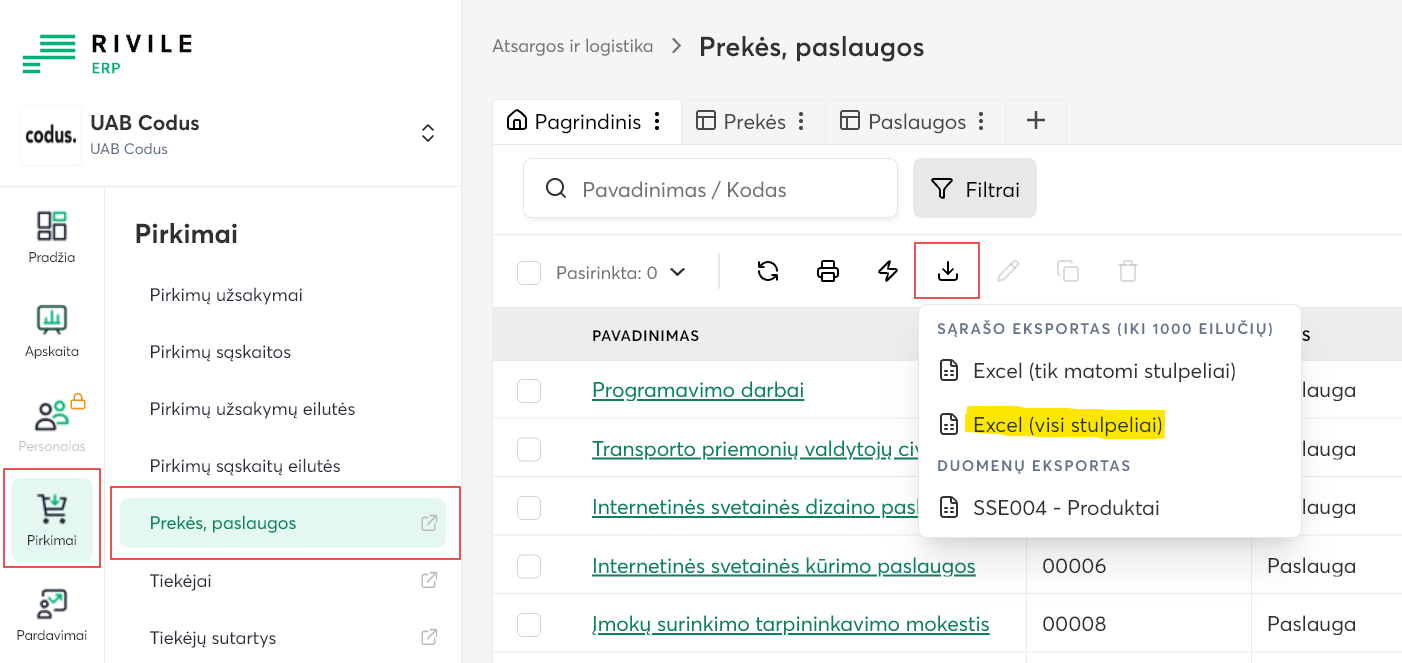Check Internetinės svetainės kūrimo row checkbox

[x=529, y=566]
